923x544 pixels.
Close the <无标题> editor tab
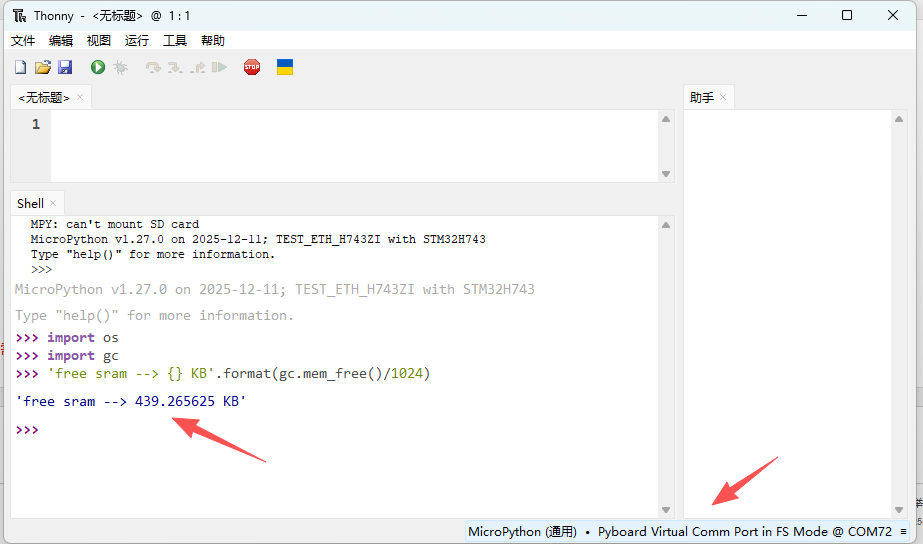81,98
